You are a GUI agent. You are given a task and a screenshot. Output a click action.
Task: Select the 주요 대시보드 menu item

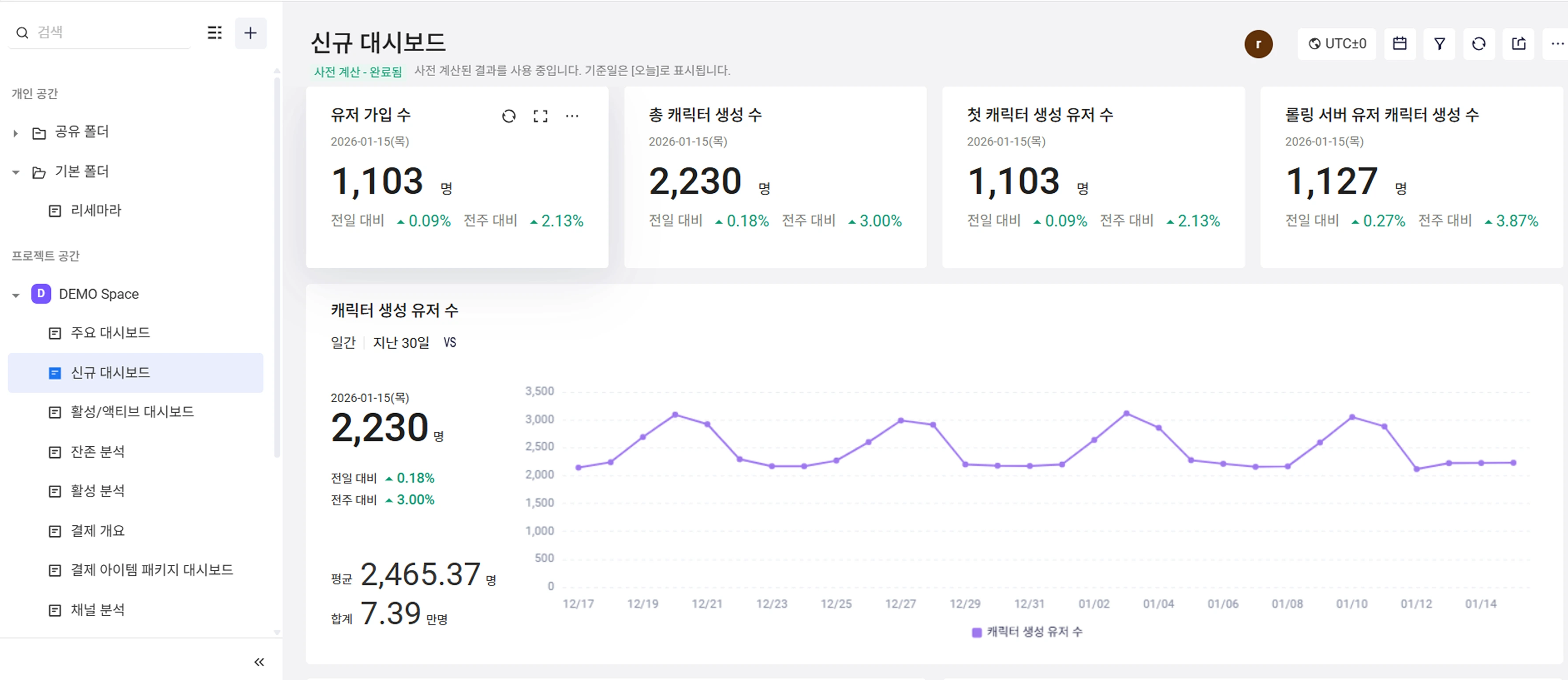click(108, 333)
